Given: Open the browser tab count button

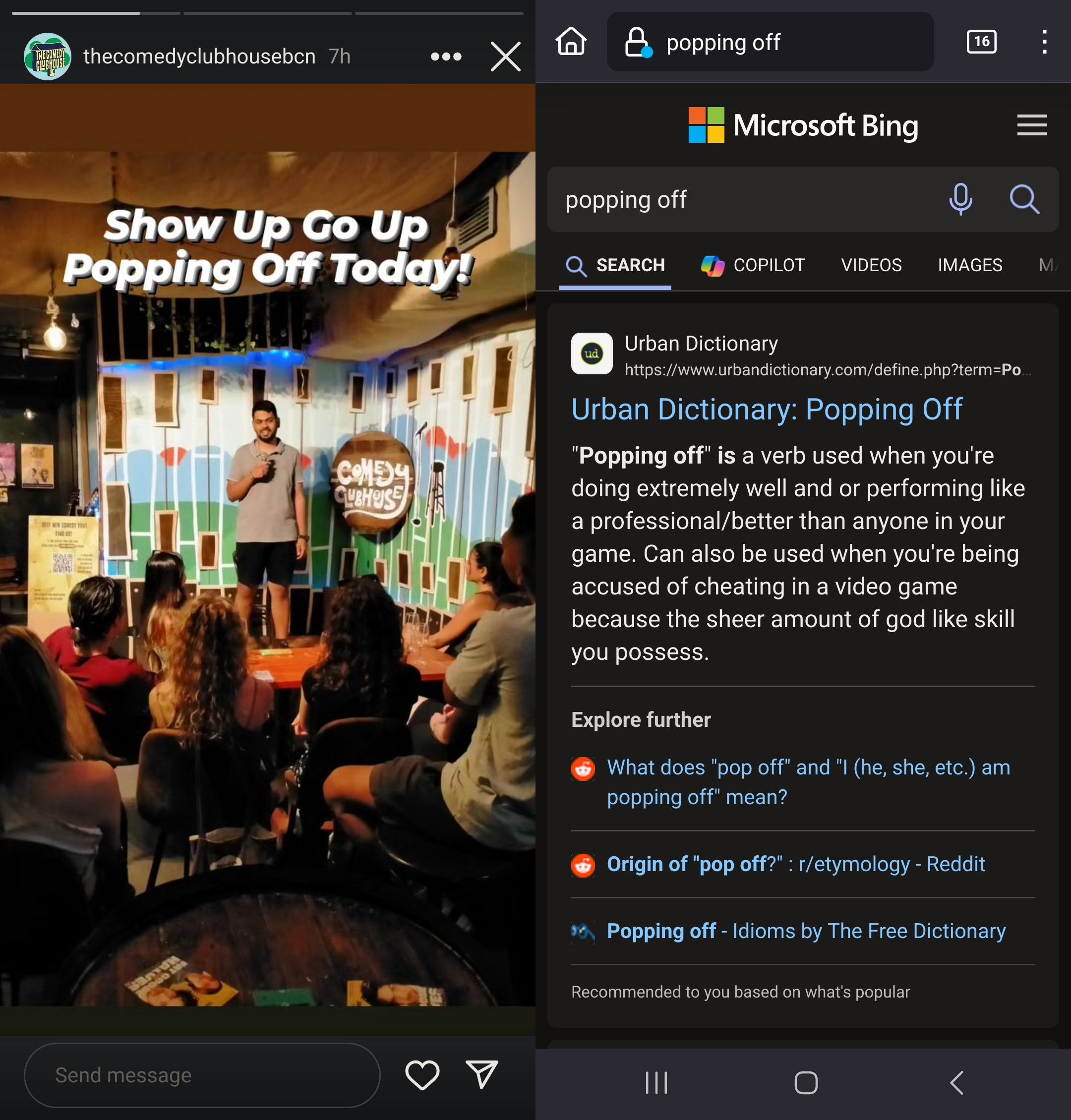Looking at the screenshot, I should pyautogui.click(x=981, y=42).
